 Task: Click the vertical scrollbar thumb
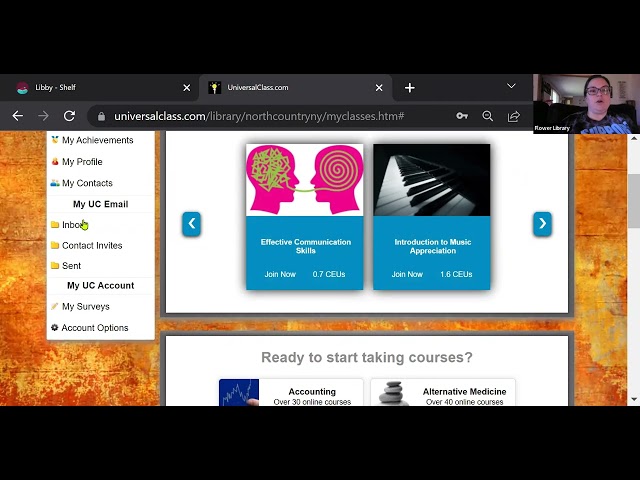click(x=633, y=201)
